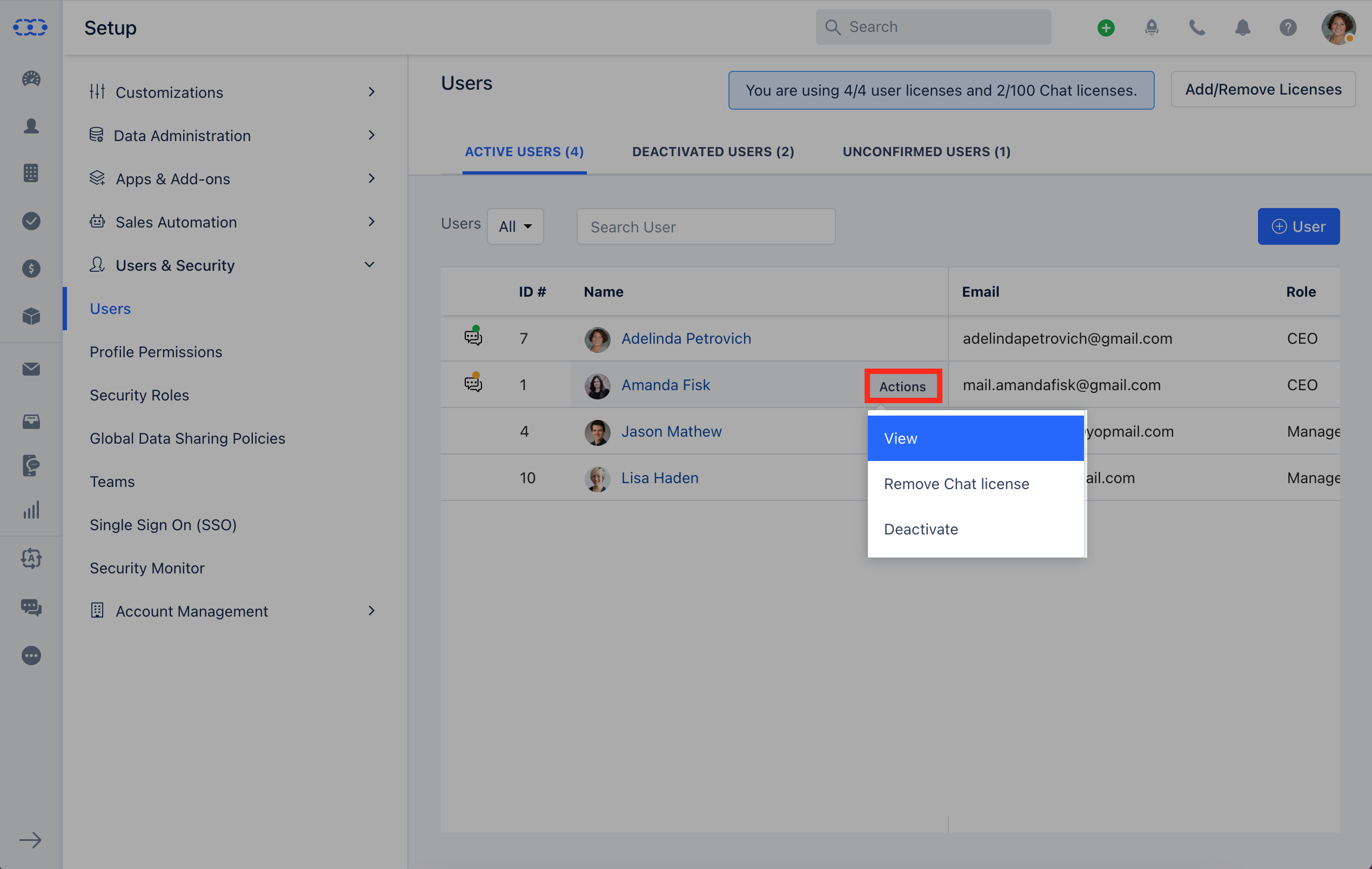Expand the Account Management section
Screen dimensions: 1372x869
tap(371, 610)
